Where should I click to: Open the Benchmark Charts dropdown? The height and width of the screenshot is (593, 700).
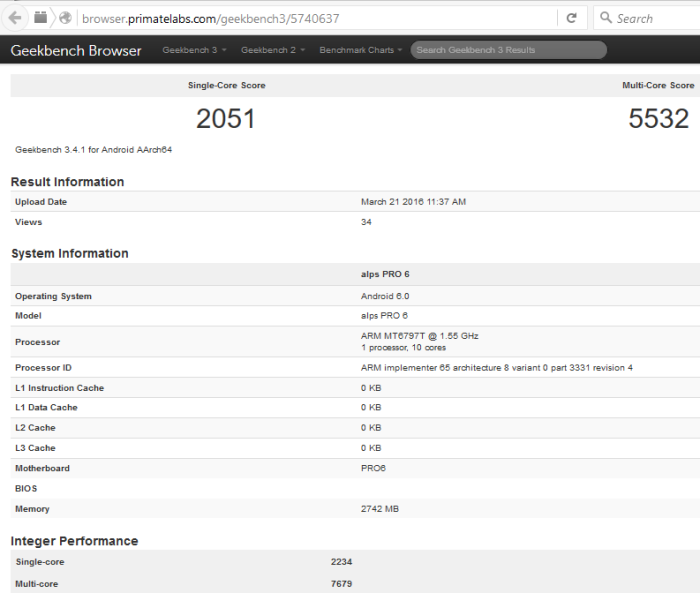[x=361, y=50]
